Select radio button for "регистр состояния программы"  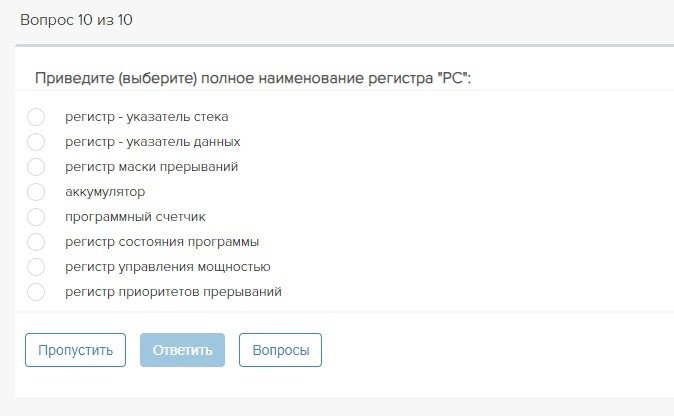tap(36, 242)
